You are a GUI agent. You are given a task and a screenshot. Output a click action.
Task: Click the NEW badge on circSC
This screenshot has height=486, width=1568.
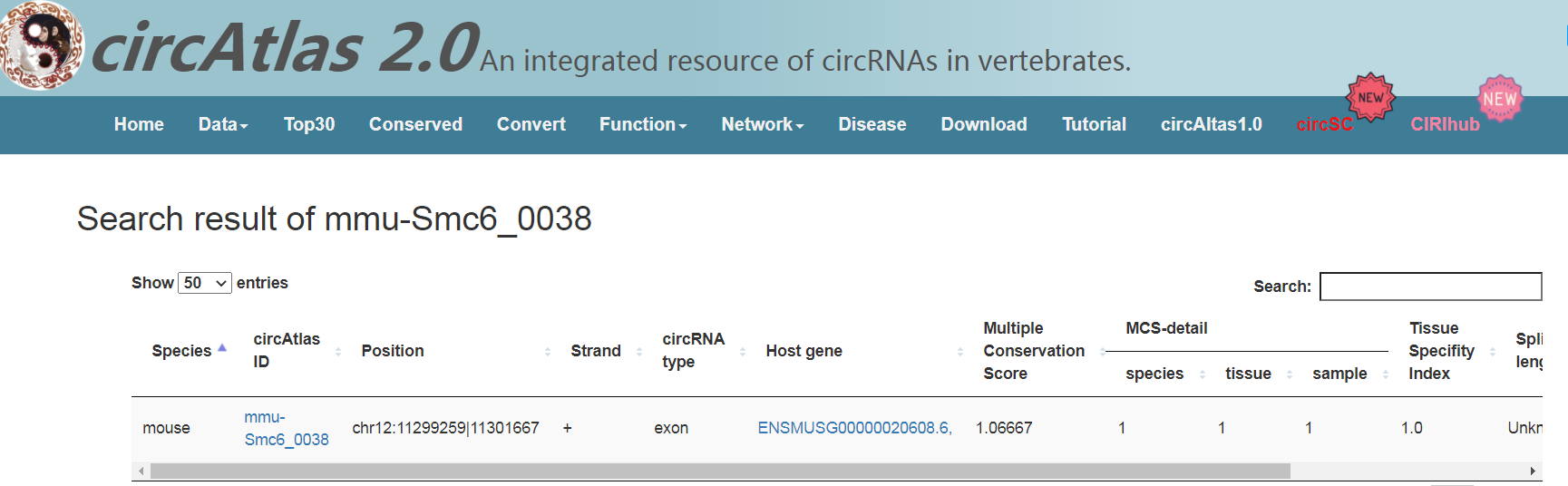(x=1370, y=97)
